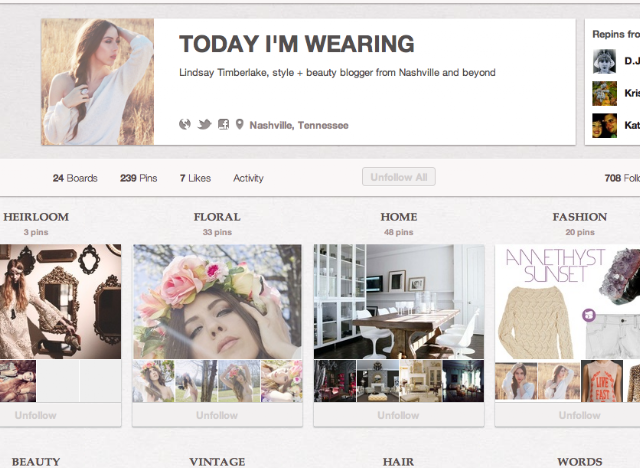Open the HAIR board title

(398, 462)
